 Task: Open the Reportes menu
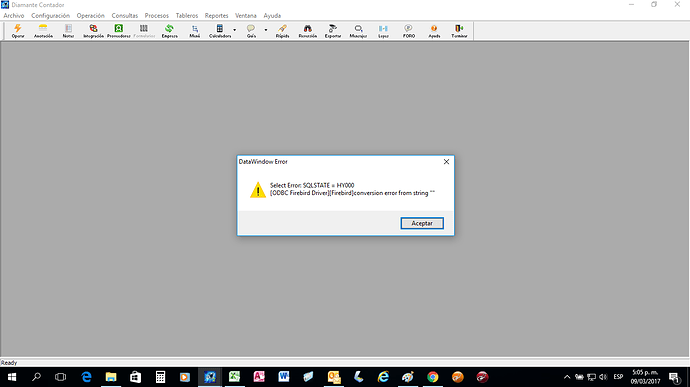pyautogui.click(x=217, y=15)
